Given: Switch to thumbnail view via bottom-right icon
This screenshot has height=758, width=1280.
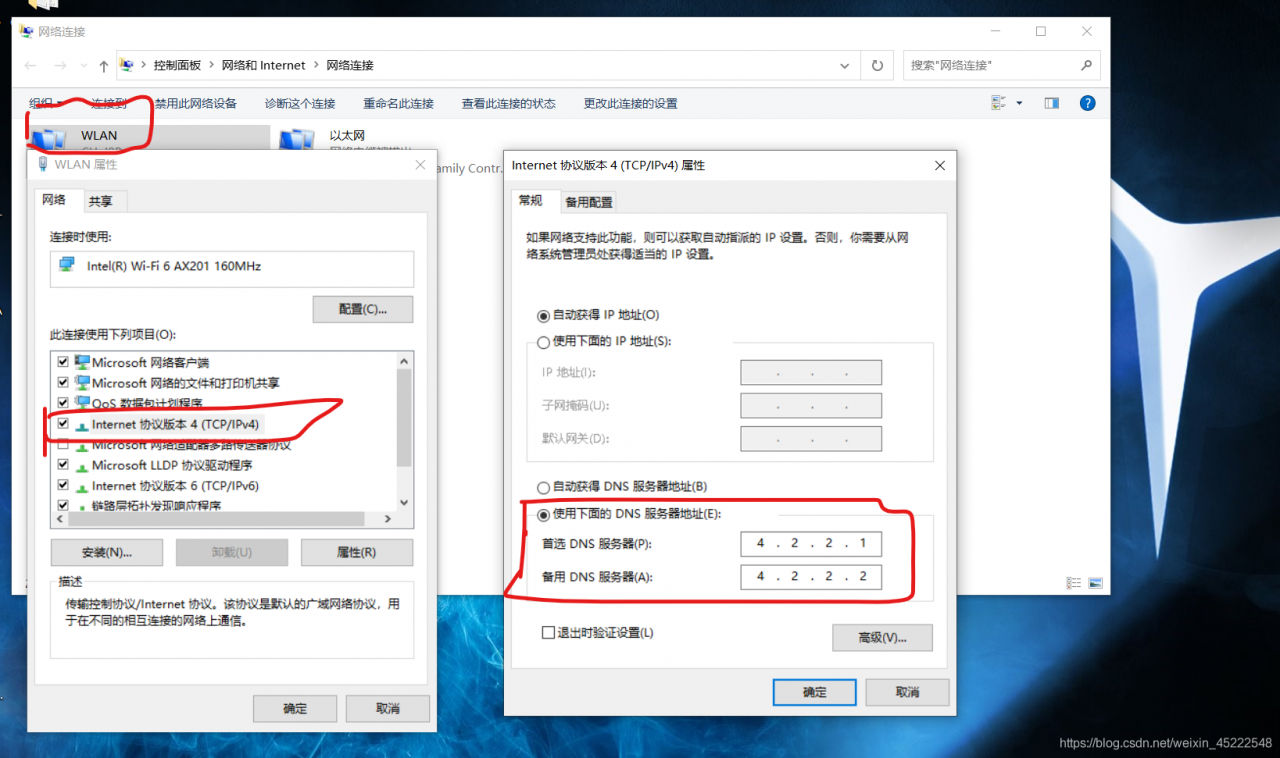Looking at the screenshot, I should pos(1095,583).
